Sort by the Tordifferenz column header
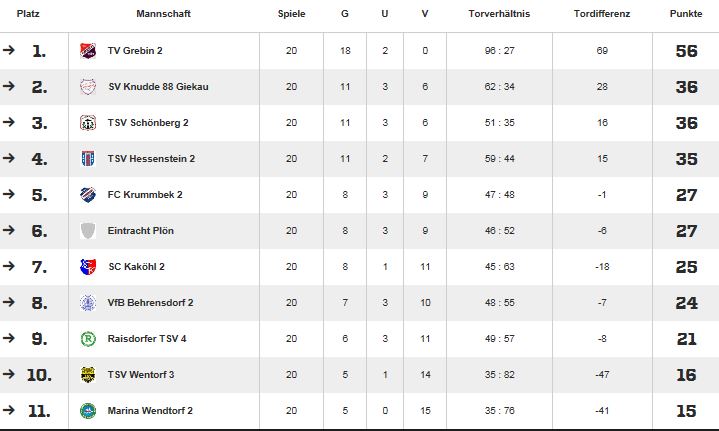This screenshot has width=719, height=431. [602, 14]
